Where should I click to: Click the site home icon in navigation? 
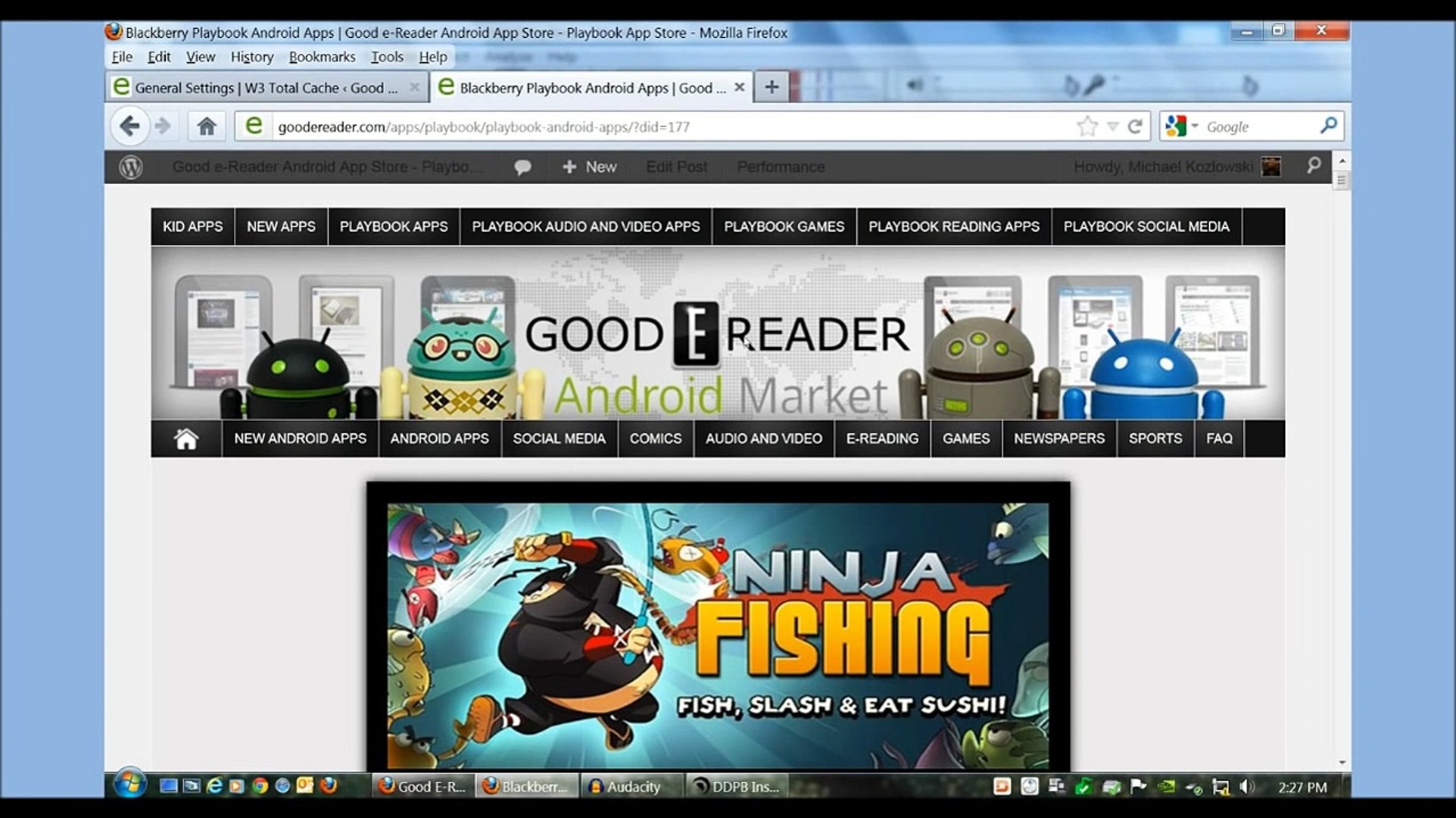[186, 439]
